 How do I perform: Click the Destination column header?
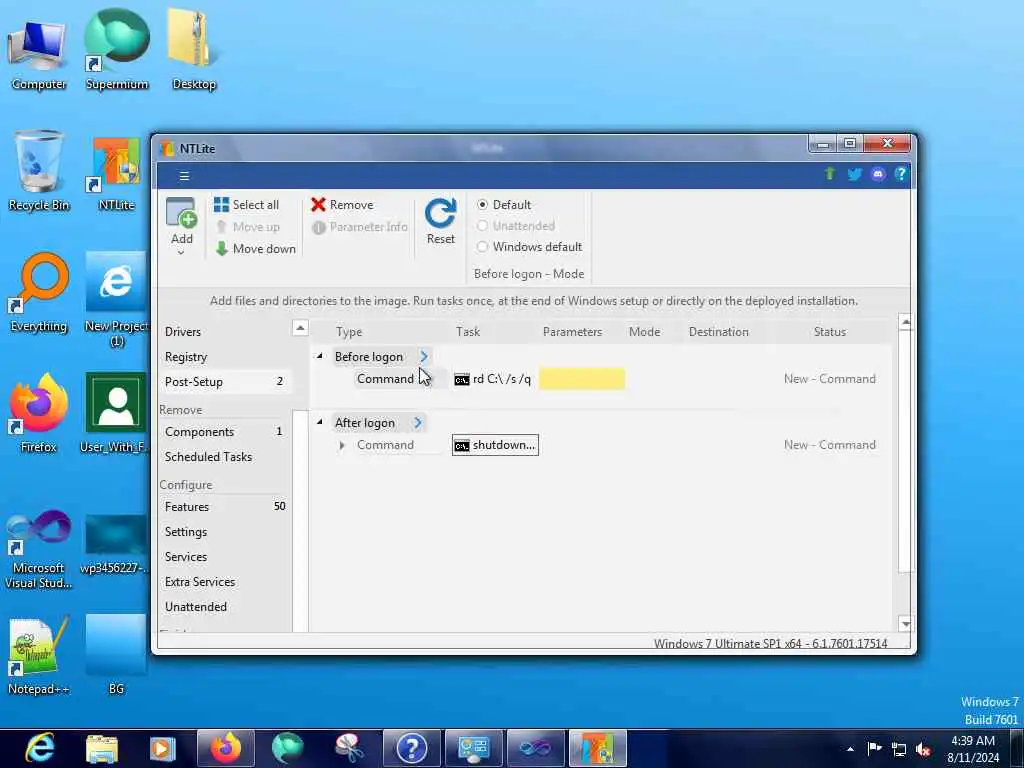[x=718, y=332]
